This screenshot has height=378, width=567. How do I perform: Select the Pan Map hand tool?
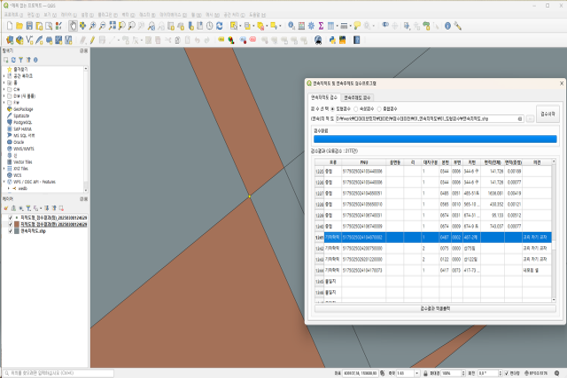[x=73, y=26]
